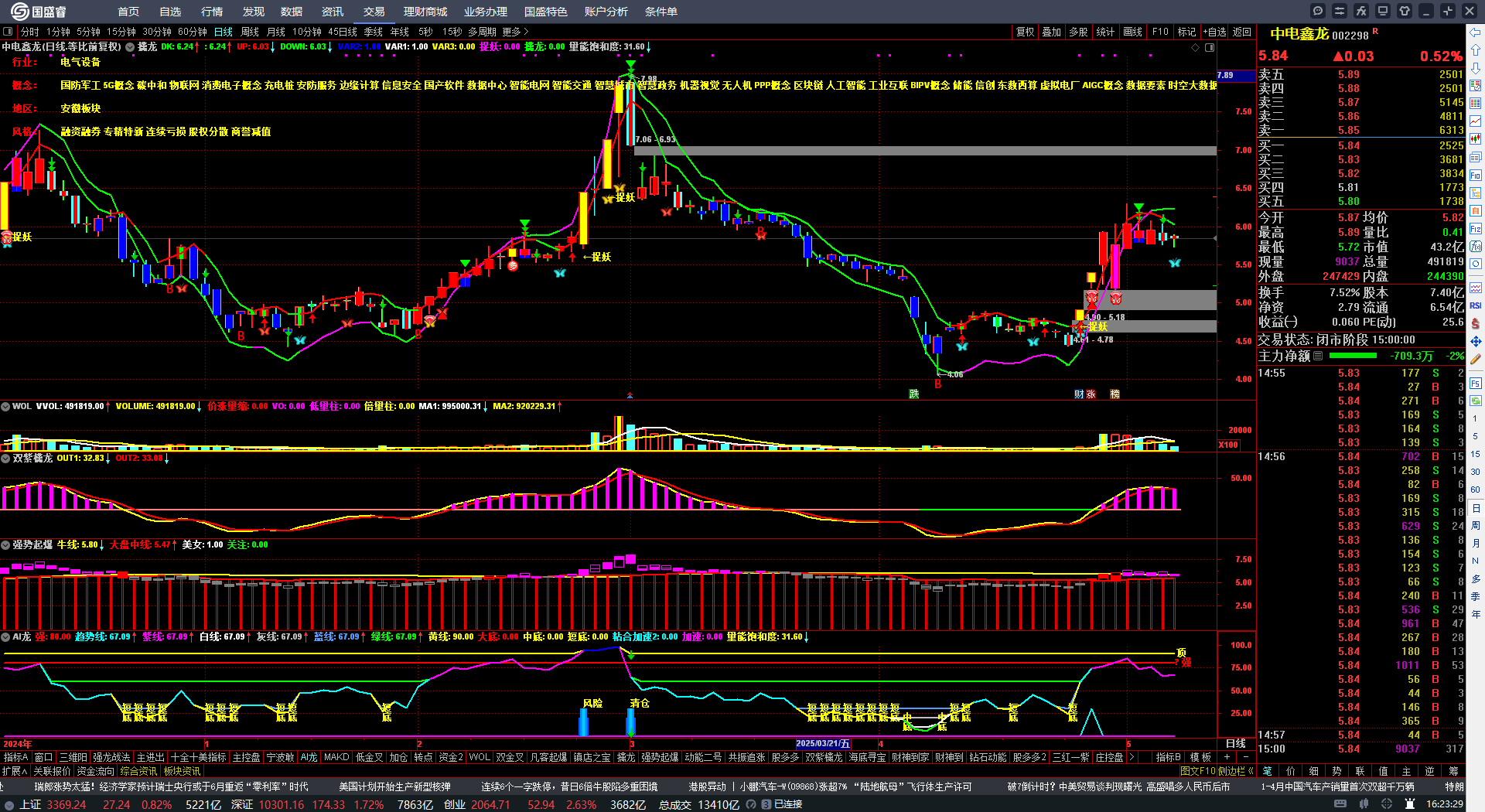Click gray price zone bar at 7.06-6.93
The width and height of the screenshot is (1485, 812).
(x=925, y=151)
